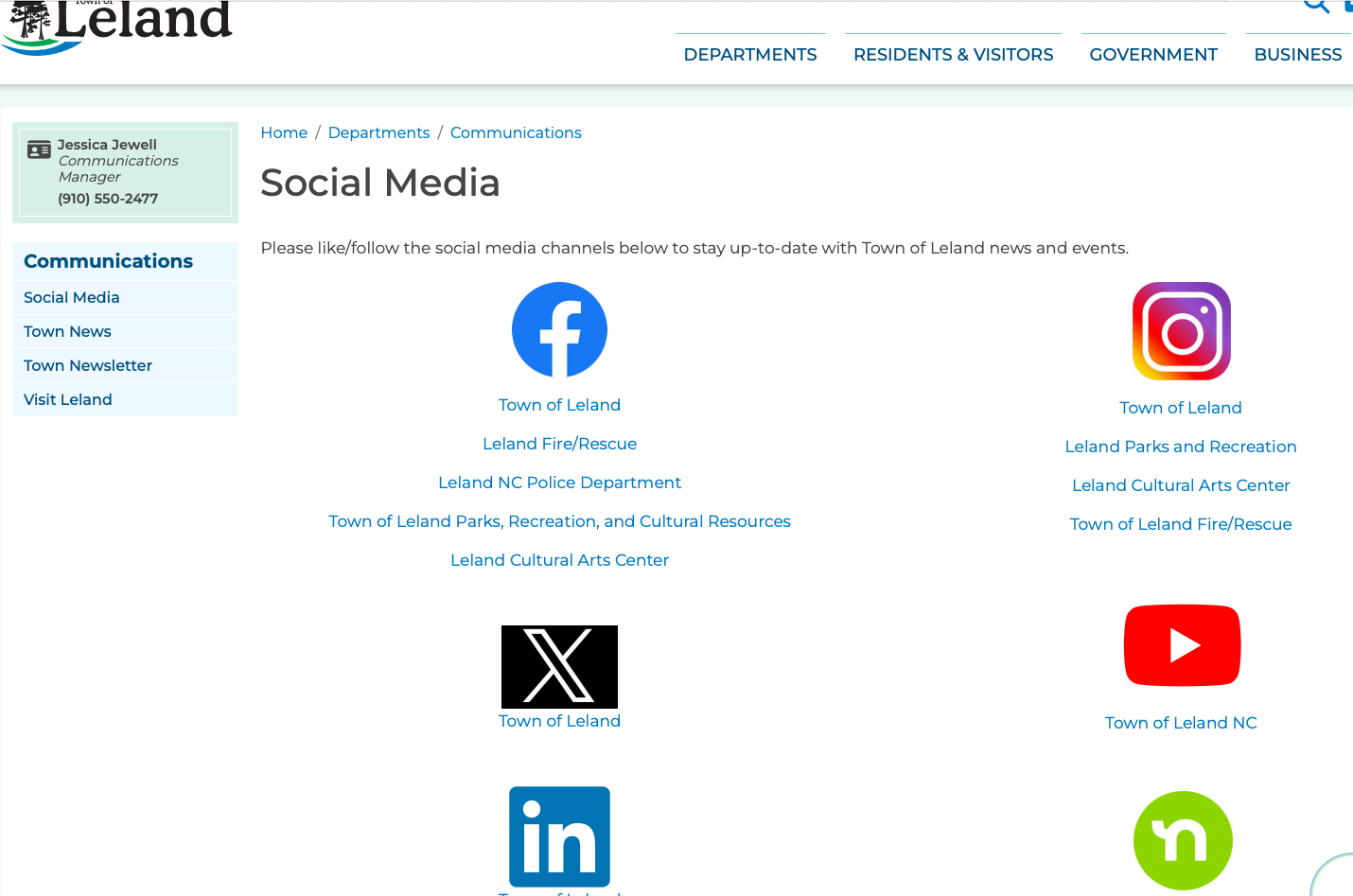Open the Business menu
The width and height of the screenshot is (1353, 896).
click(1298, 55)
